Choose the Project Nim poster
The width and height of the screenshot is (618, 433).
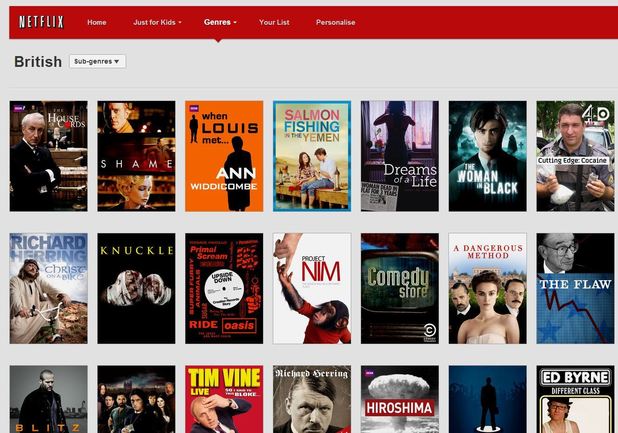[312, 288]
